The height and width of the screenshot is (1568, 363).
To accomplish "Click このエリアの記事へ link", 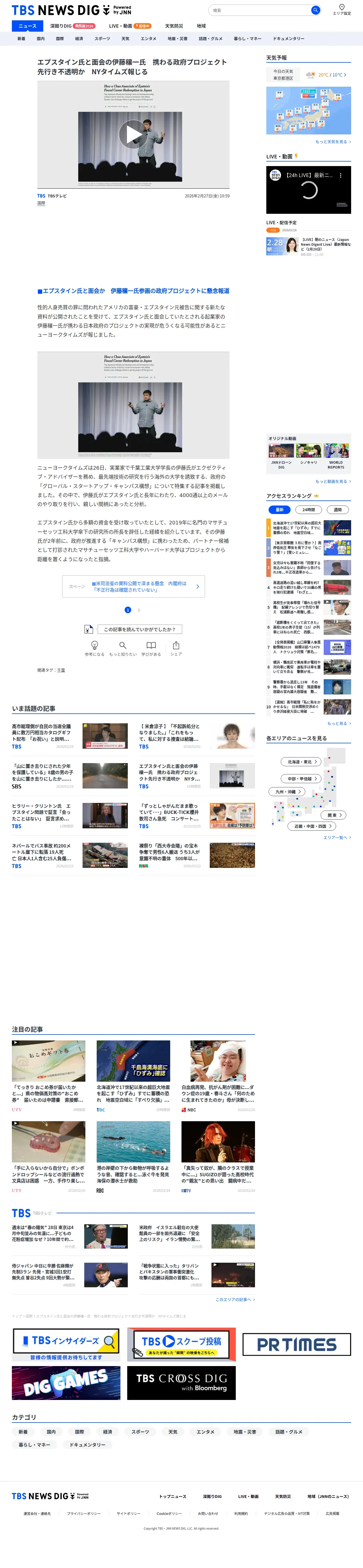I will pos(235,1300).
